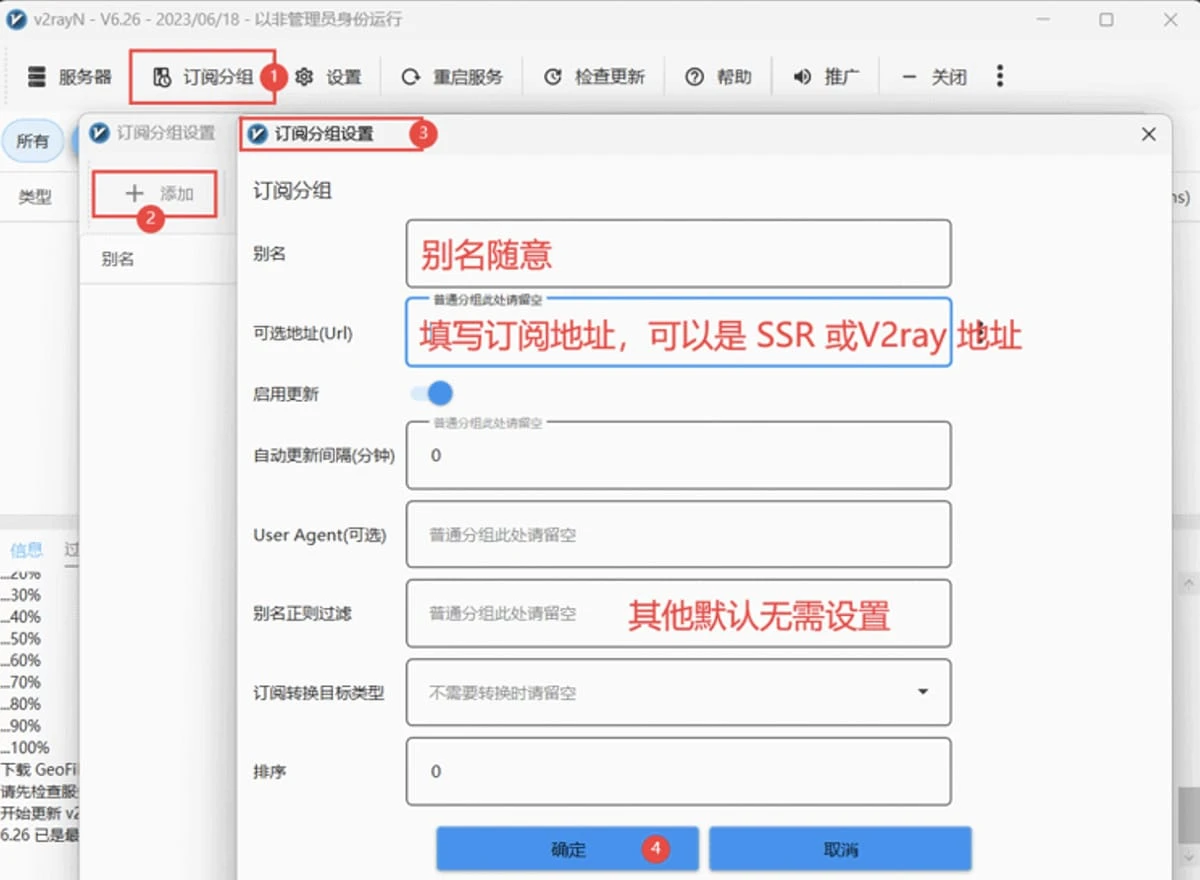Click the 别名 column header in subscription list
1200x880 pixels.
click(118, 259)
